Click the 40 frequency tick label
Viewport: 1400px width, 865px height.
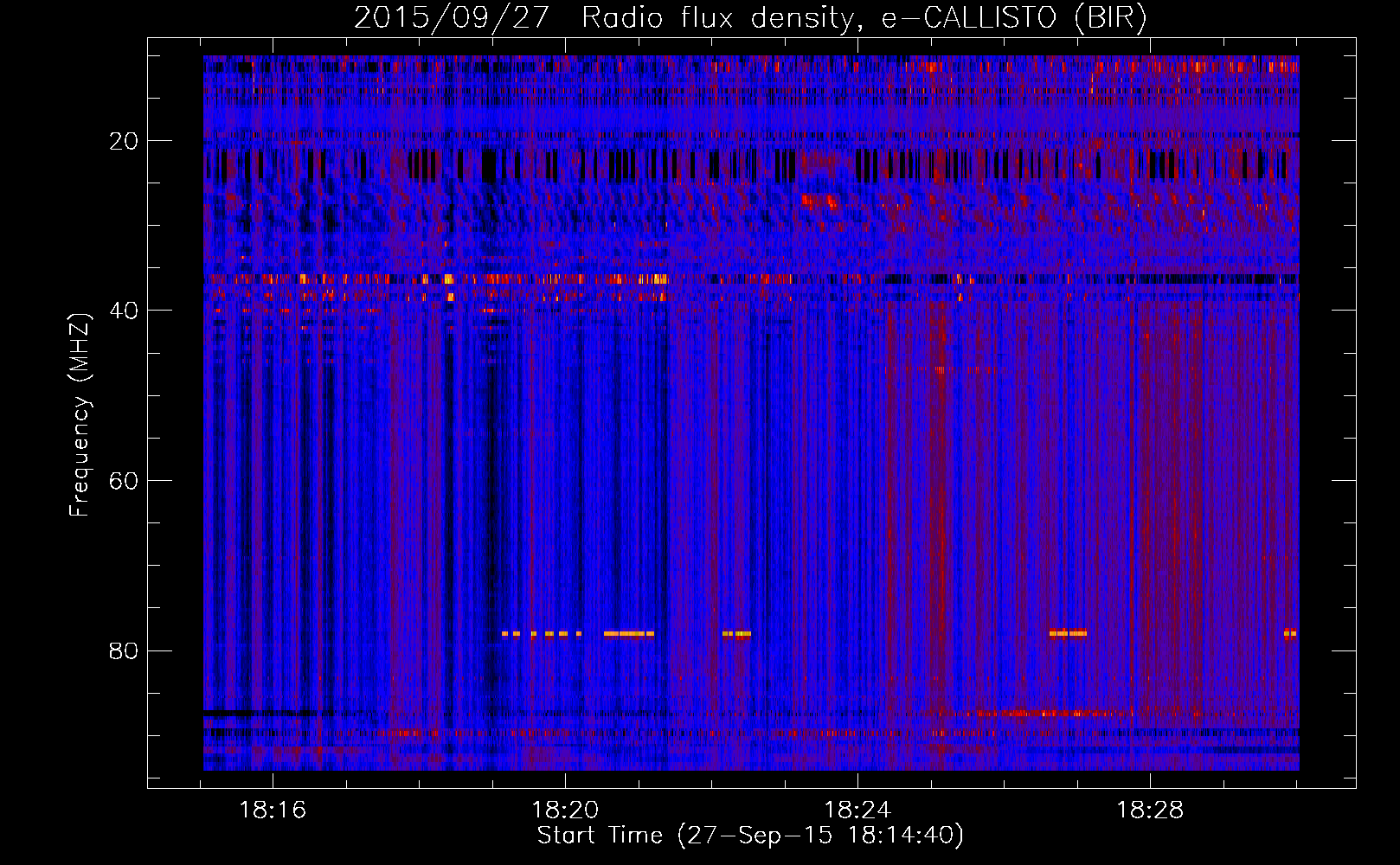pyautogui.click(x=124, y=311)
